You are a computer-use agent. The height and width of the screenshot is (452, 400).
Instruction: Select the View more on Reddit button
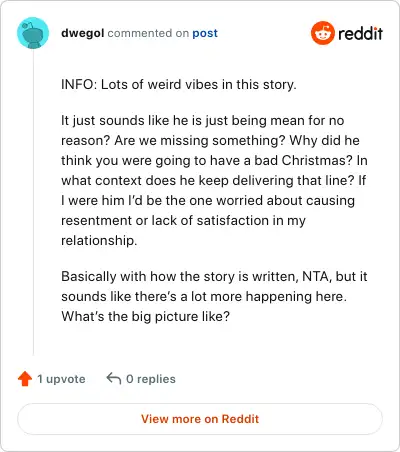pos(200,419)
